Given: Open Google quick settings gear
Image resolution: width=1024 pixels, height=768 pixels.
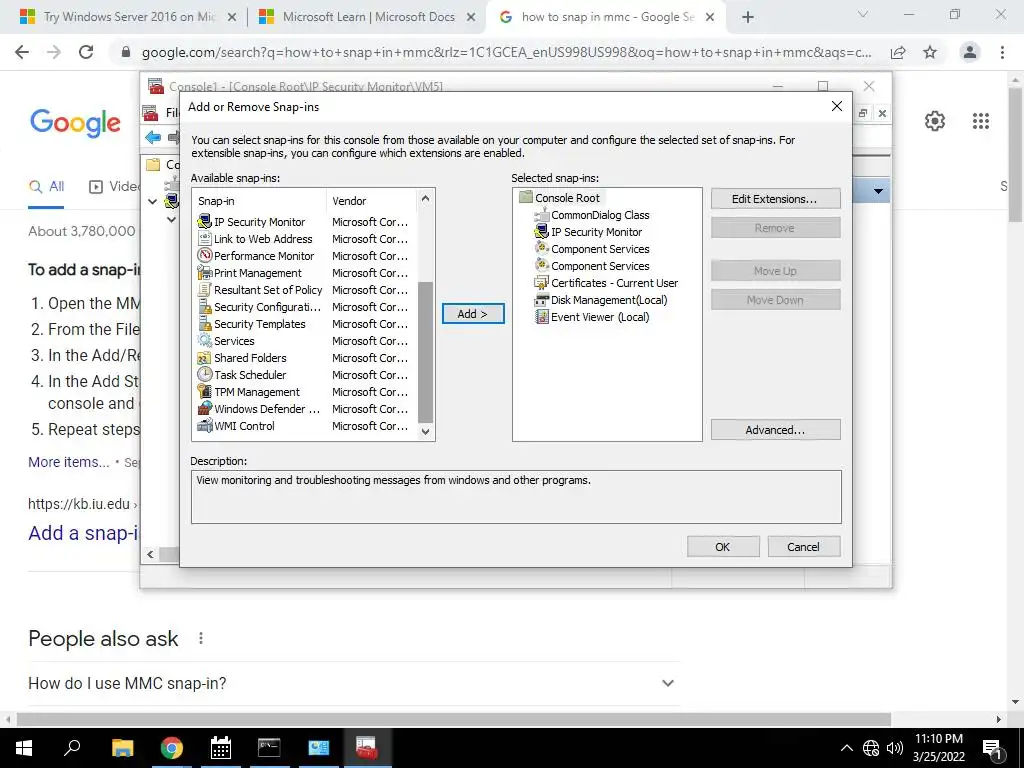Looking at the screenshot, I should (935, 121).
